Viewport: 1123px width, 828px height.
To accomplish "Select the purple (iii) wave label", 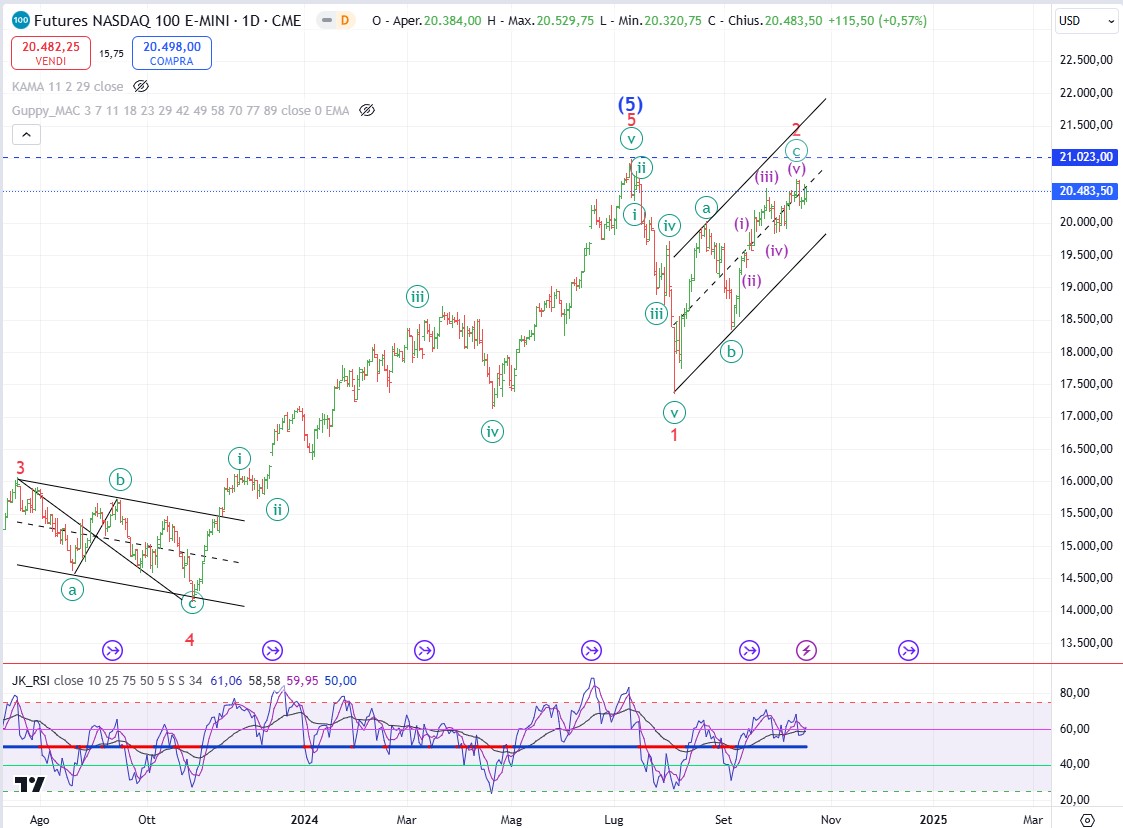I will click(x=766, y=177).
